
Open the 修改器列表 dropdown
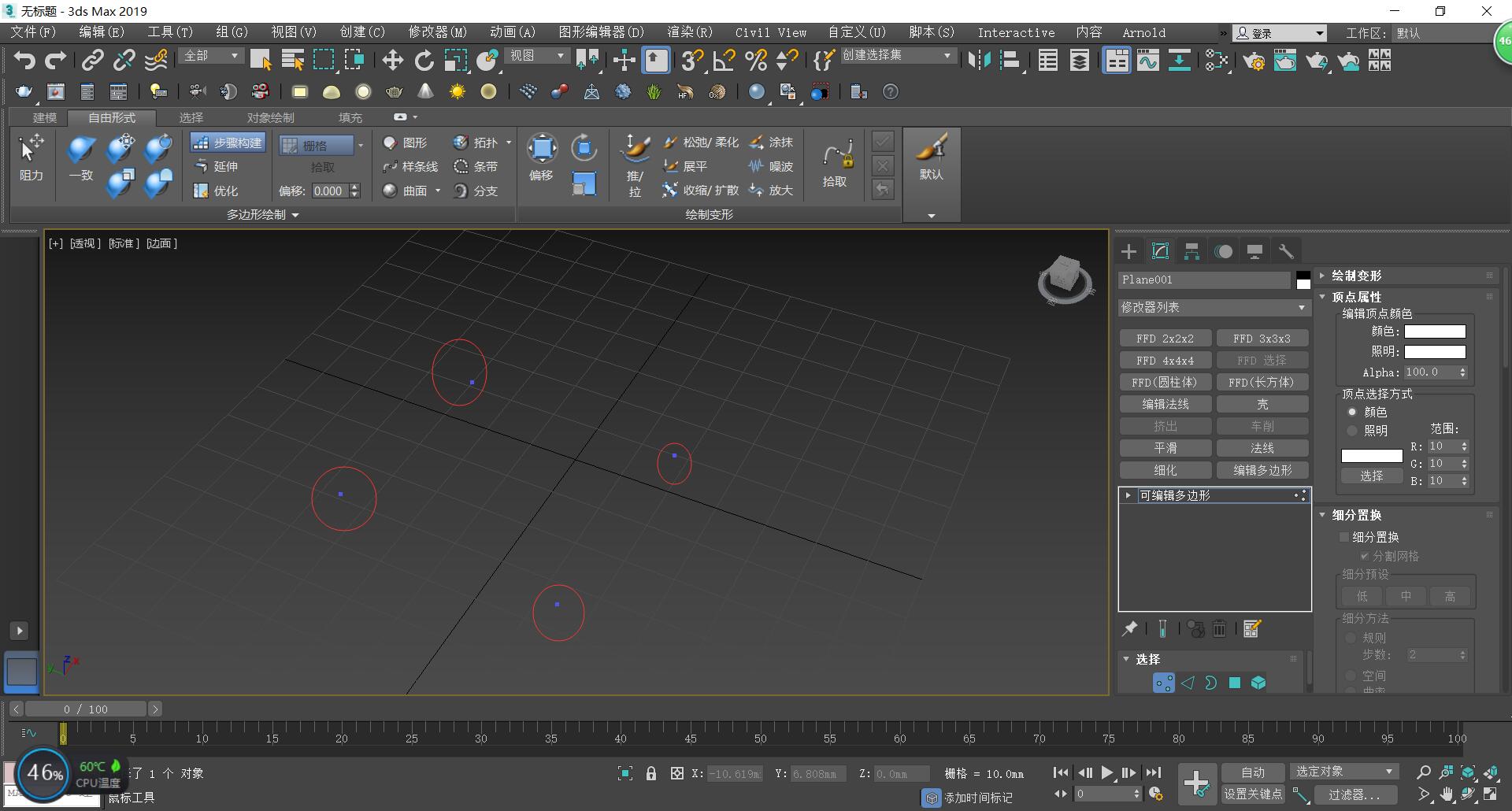[1214, 307]
